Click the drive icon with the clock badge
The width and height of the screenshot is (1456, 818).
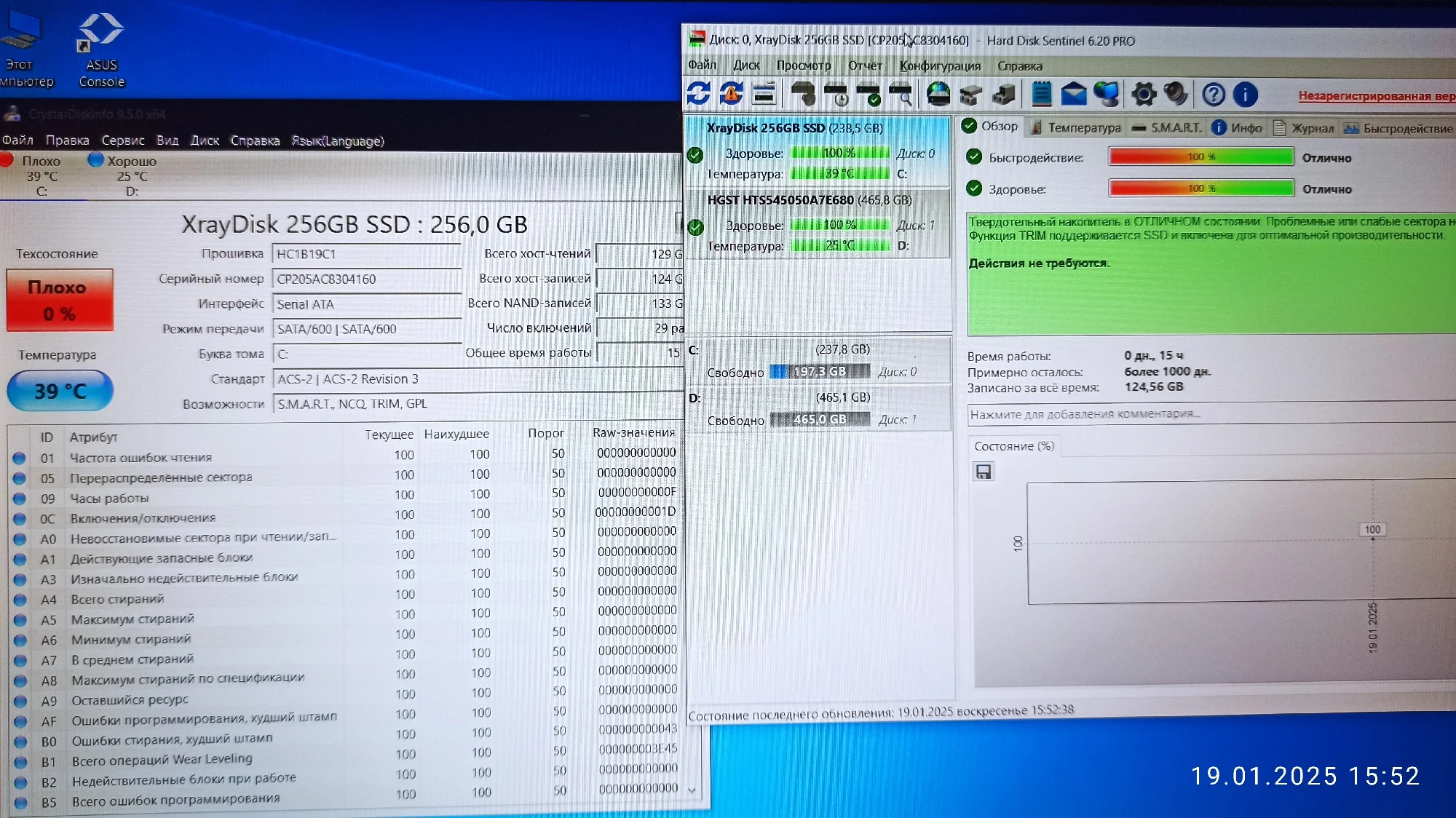click(x=836, y=95)
